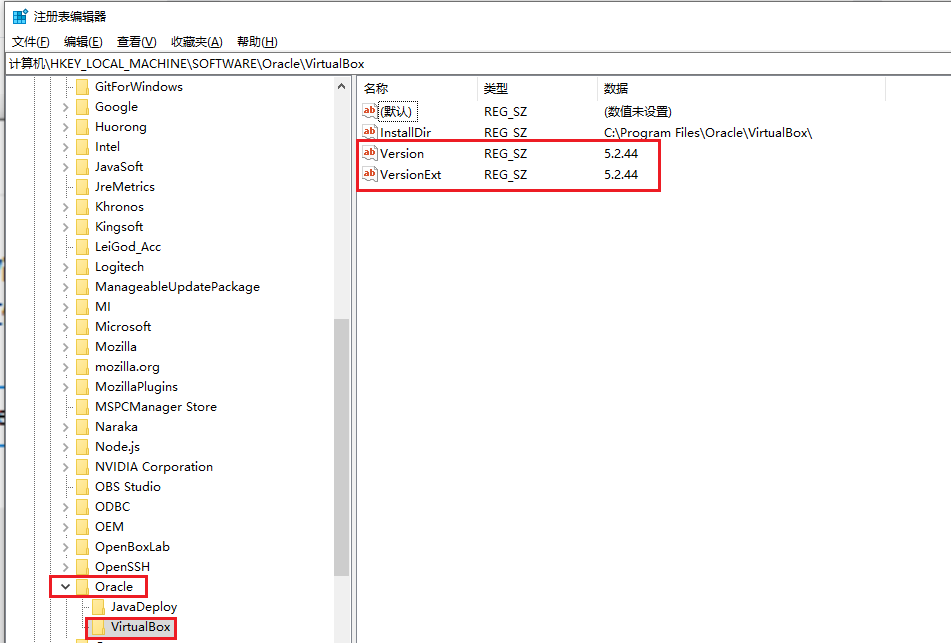Click the string icon beside InstallDir

pos(369,132)
